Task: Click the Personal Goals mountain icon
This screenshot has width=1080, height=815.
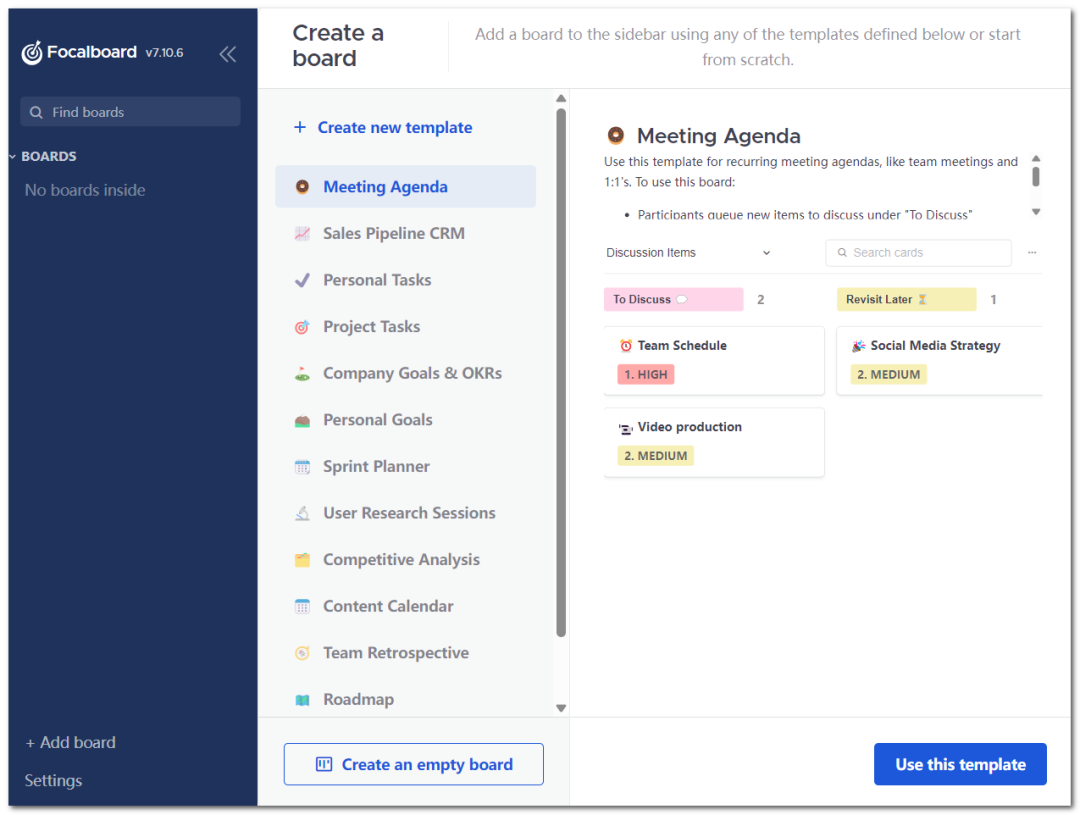Action: click(x=302, y=420)
